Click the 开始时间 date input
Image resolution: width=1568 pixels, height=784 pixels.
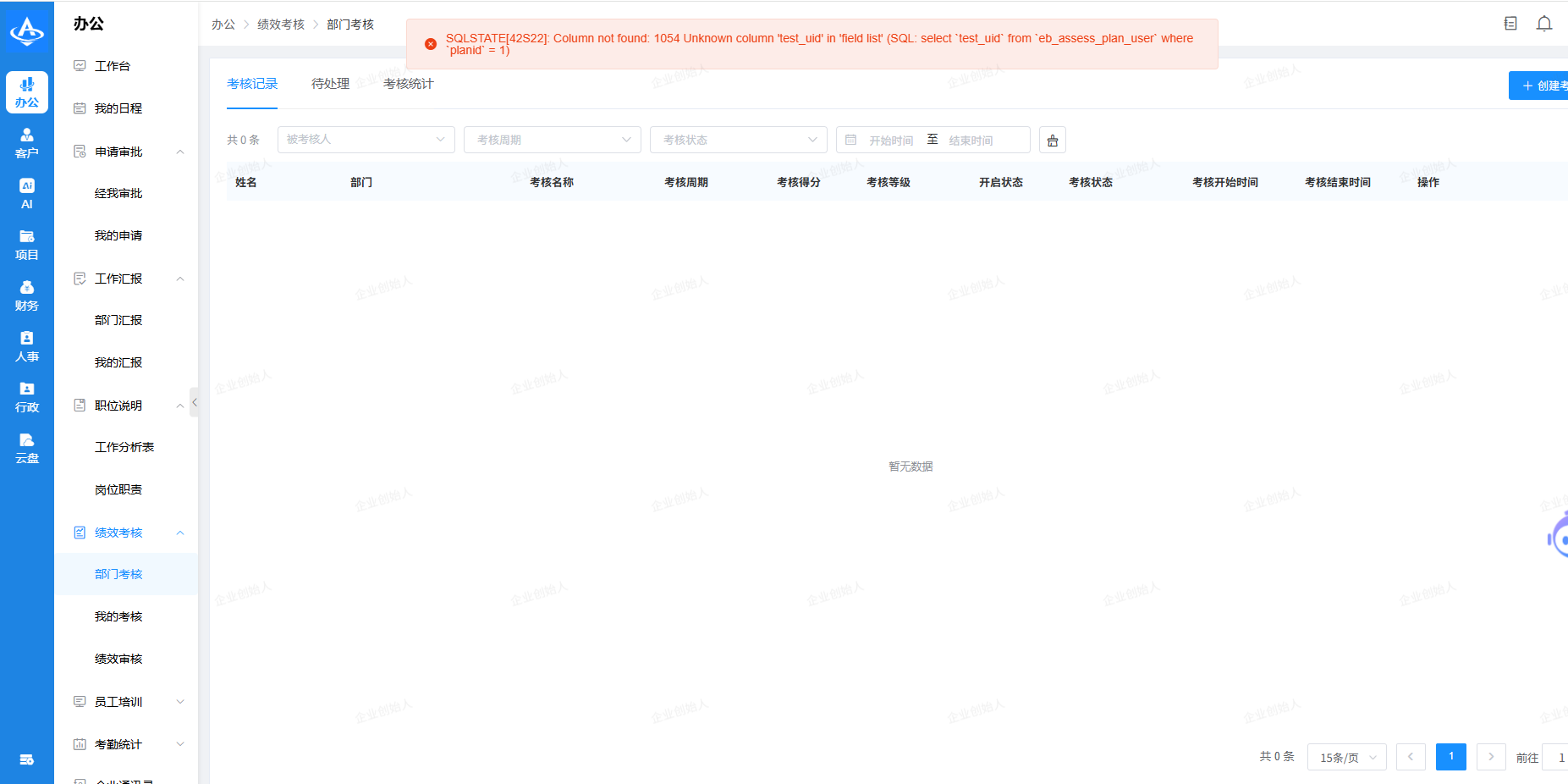(x=891, y=141)
